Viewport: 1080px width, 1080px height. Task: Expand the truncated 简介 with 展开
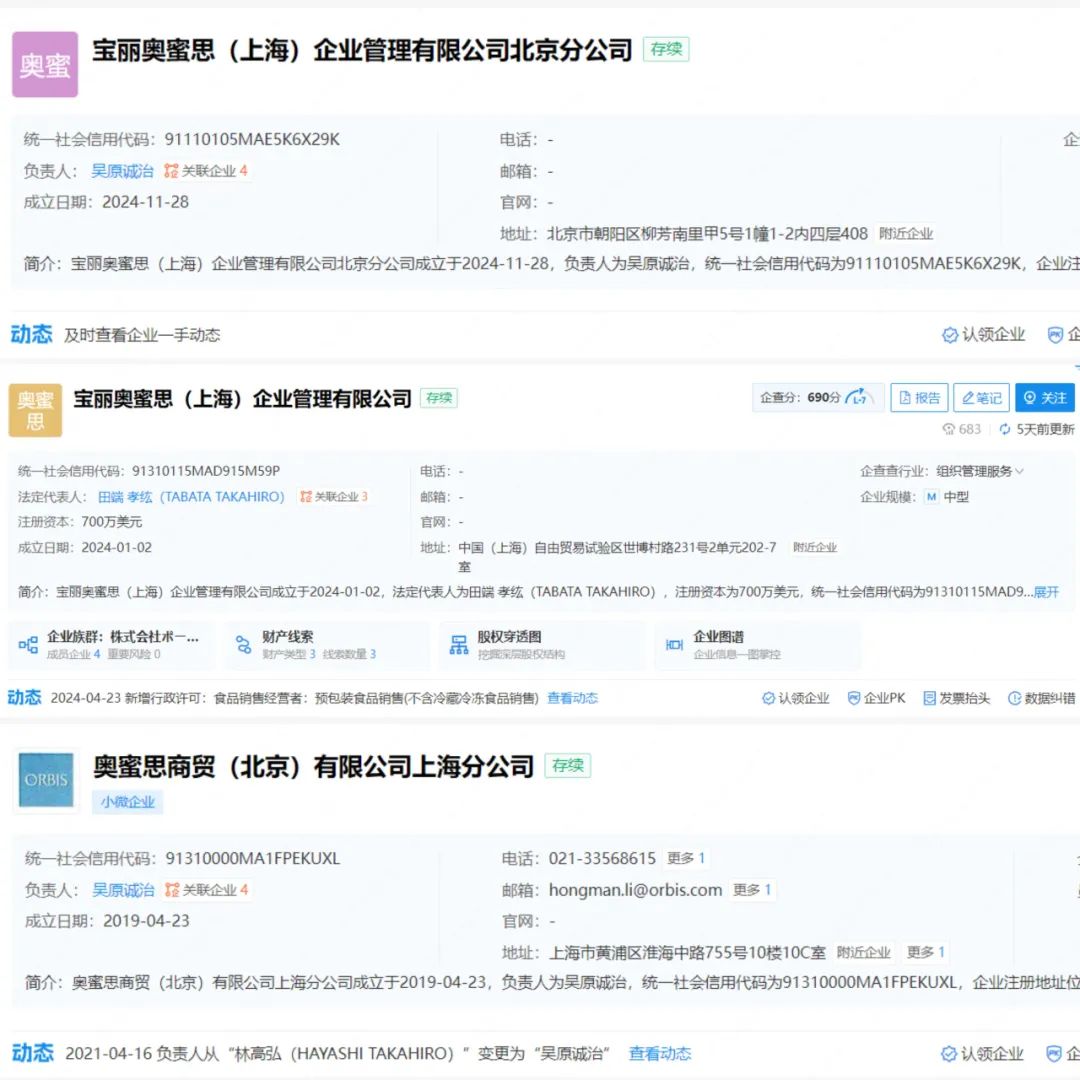tap(1046, 592)
